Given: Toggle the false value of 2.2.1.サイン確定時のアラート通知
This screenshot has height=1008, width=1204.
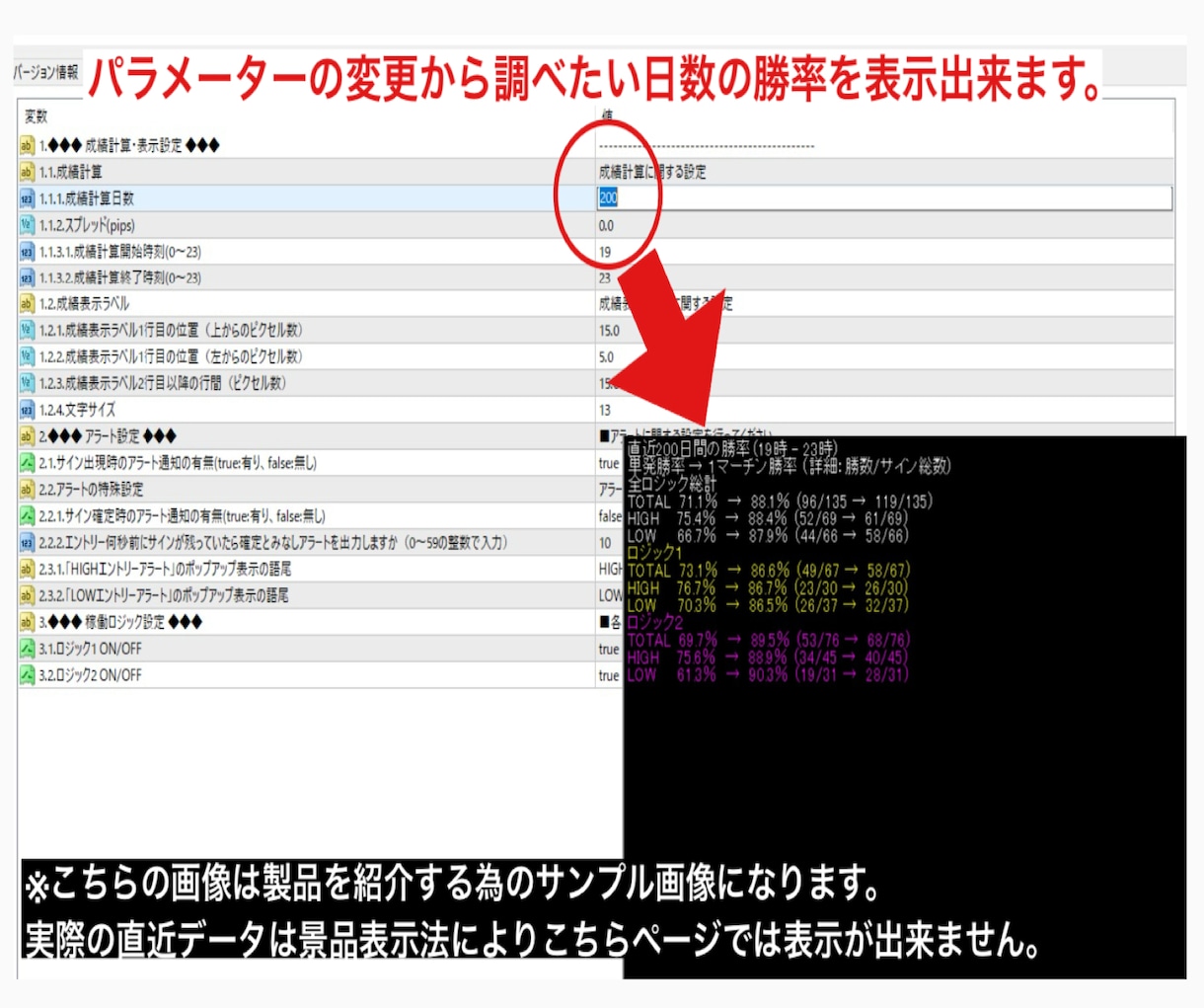Looking at the screenshot, I should click(611, 515).
